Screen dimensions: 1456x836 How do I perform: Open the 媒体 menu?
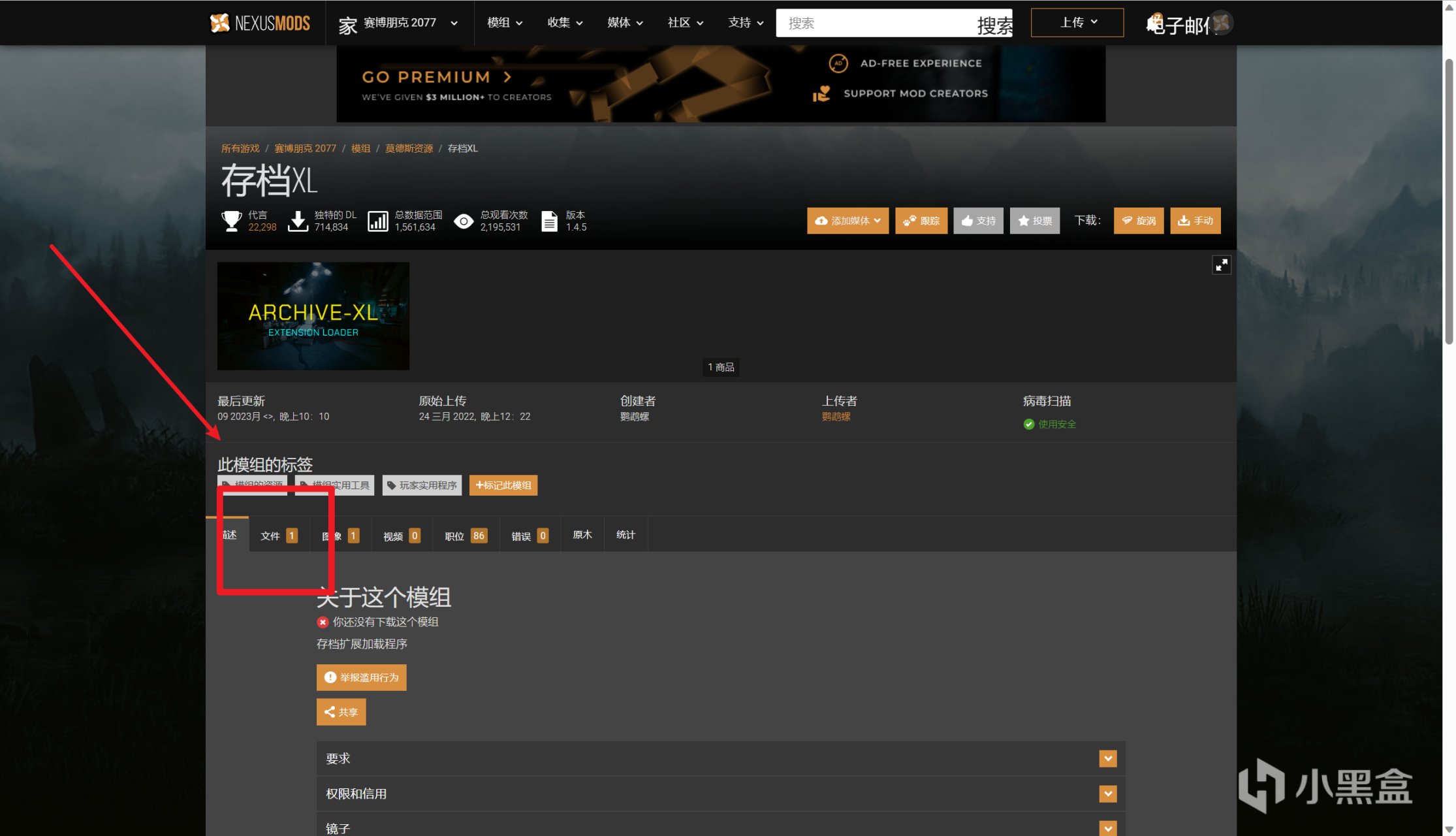point(625,23)
